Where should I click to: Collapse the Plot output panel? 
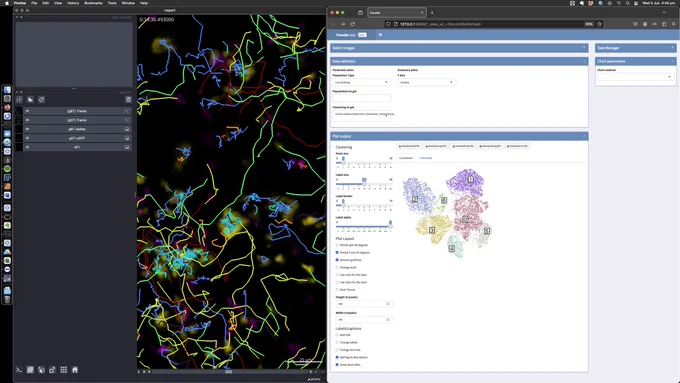(584, 136)
